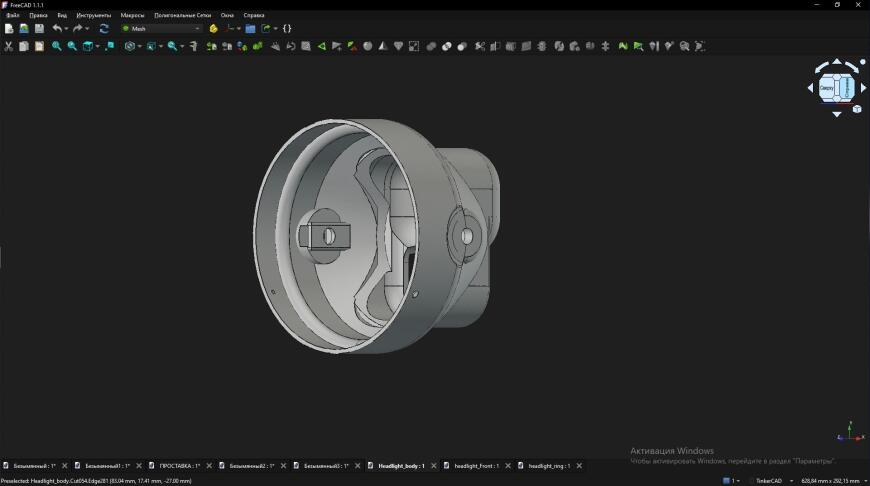
Task: Open the Правка menu
Action: [x=38, y=15]
